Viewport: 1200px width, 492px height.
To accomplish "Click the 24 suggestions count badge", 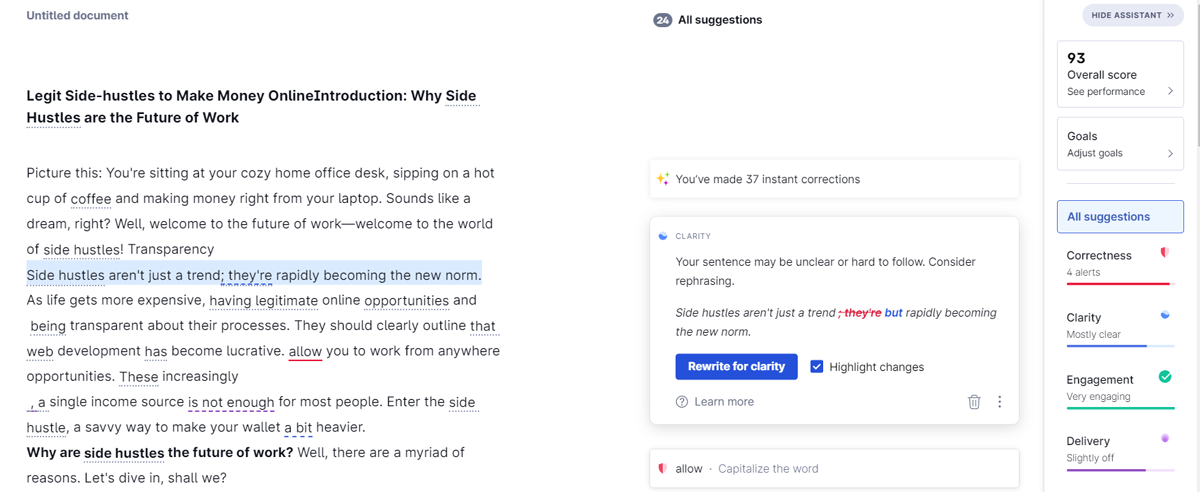I will (x=662, y=20).
